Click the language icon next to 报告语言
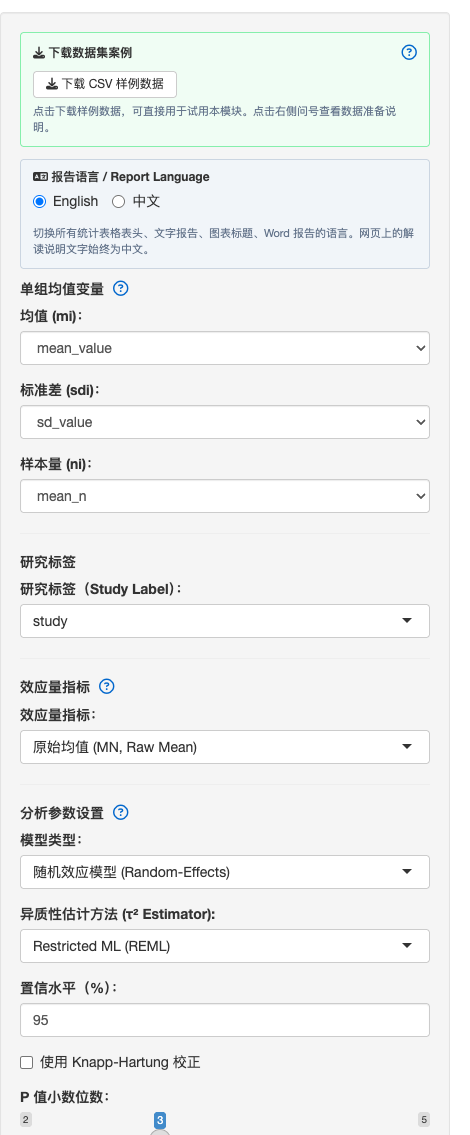This screenshot has height=1135, width=470. (x=41, y=177)
